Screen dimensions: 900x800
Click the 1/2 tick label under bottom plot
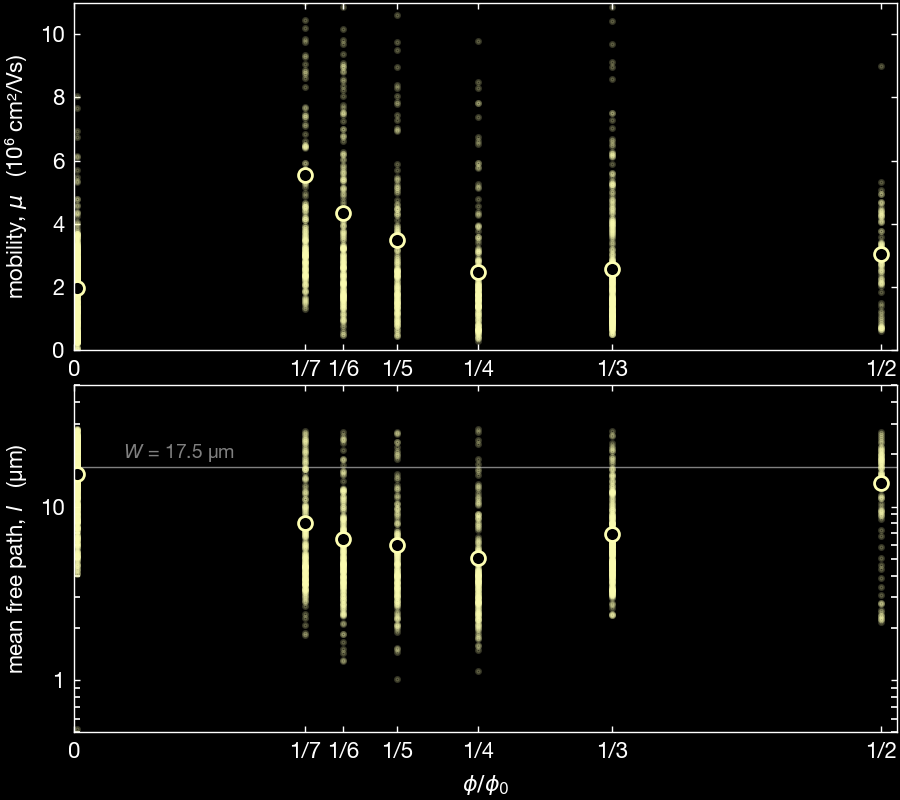881,750
